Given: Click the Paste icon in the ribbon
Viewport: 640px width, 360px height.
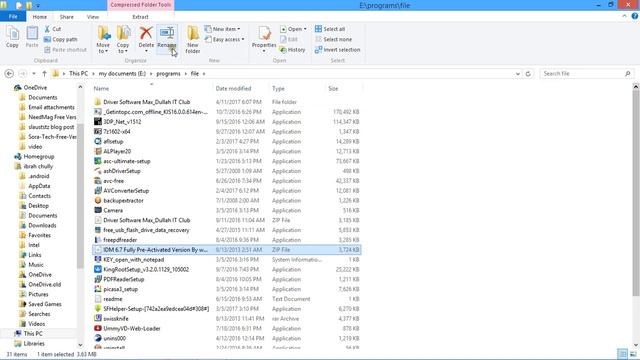Looking at the screenshot, I should point(32,34).
